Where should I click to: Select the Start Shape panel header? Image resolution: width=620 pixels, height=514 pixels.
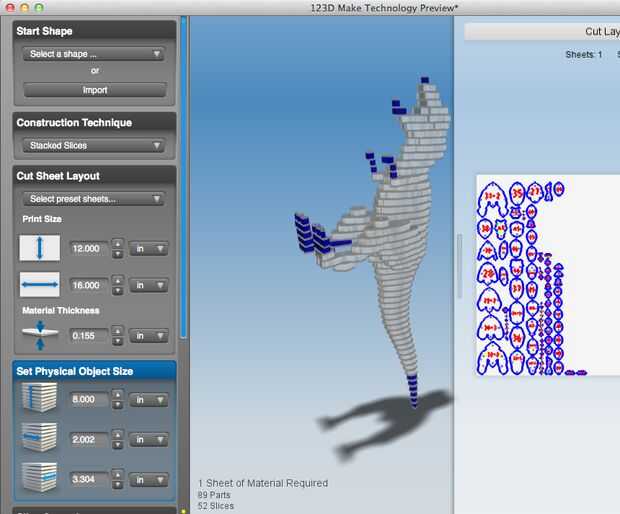click(95, 31)
